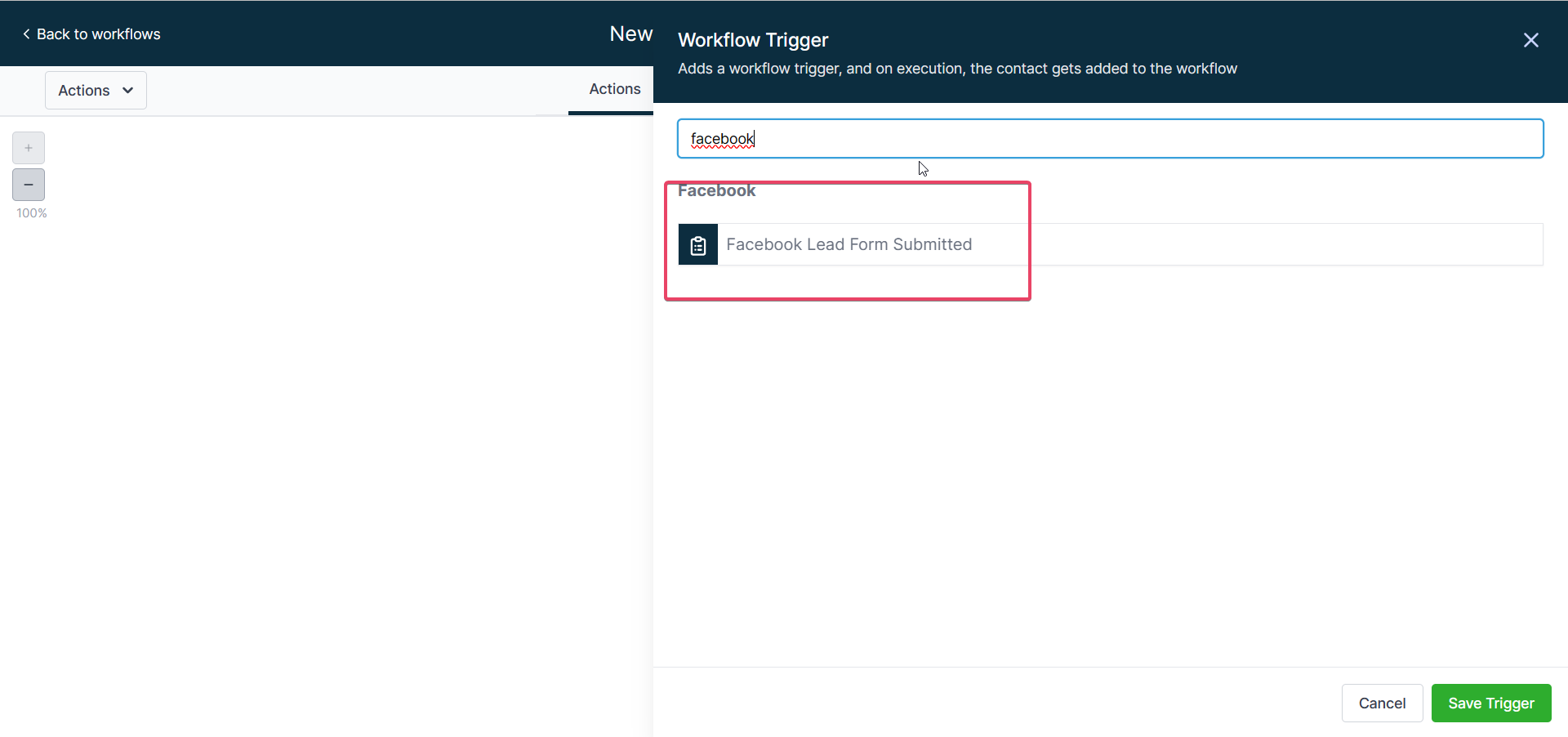Switch to the Actions tab
The image size is (1568, 737).
click(x=614, y=89)
